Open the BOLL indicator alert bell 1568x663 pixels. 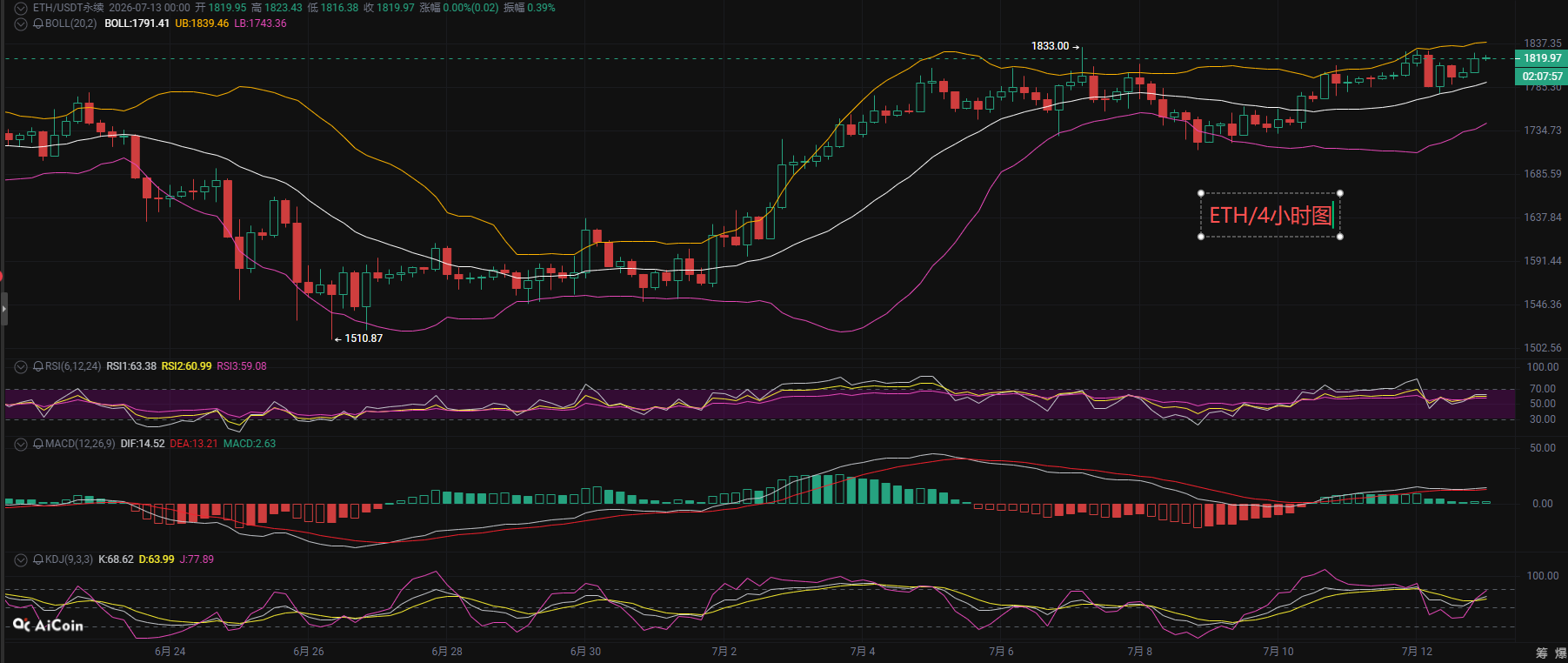(x=38, y=23)
